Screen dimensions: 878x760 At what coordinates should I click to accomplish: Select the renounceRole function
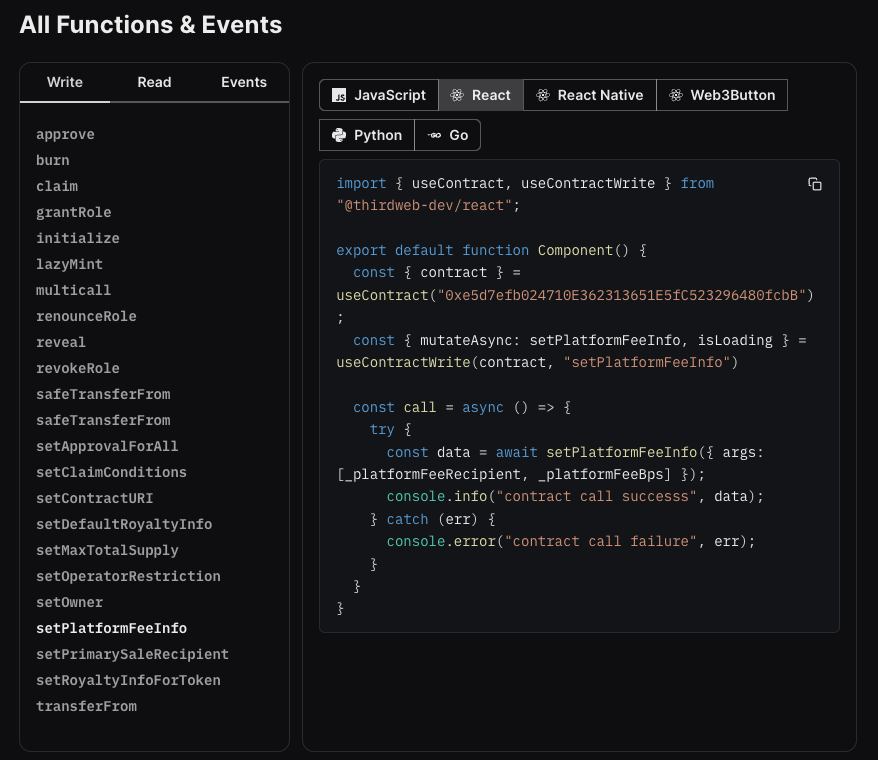[x=86, y=316]
